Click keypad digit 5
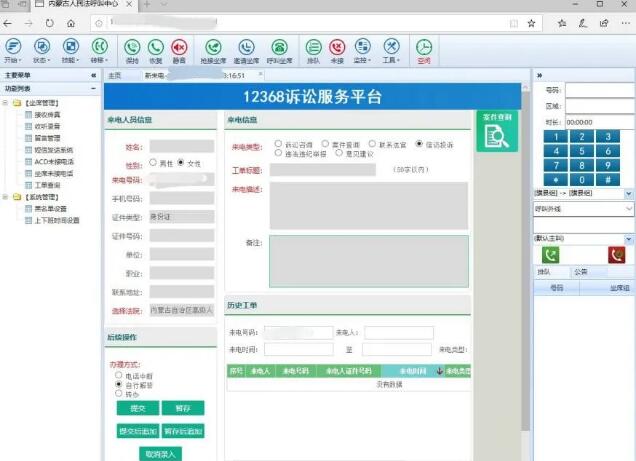The height and width of the screenshot is (461, 636). (582, 151)
